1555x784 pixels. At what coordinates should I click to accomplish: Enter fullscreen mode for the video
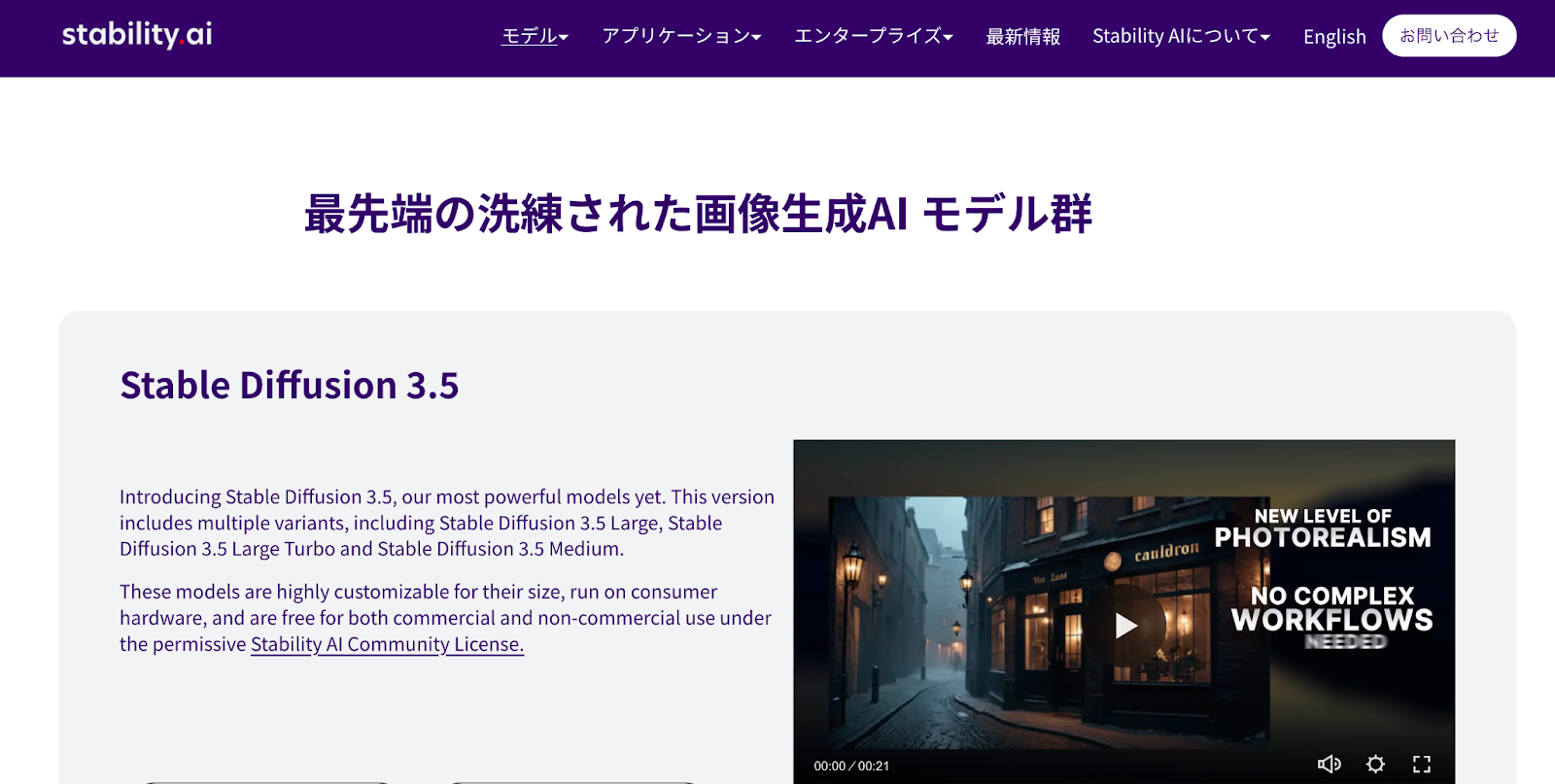pyautogui.click(x=1422, y=765)
